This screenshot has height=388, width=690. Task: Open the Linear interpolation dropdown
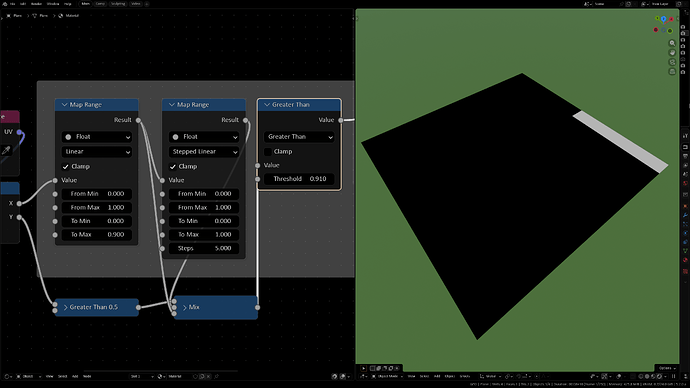pyautogui.click(x=97, y=151)
